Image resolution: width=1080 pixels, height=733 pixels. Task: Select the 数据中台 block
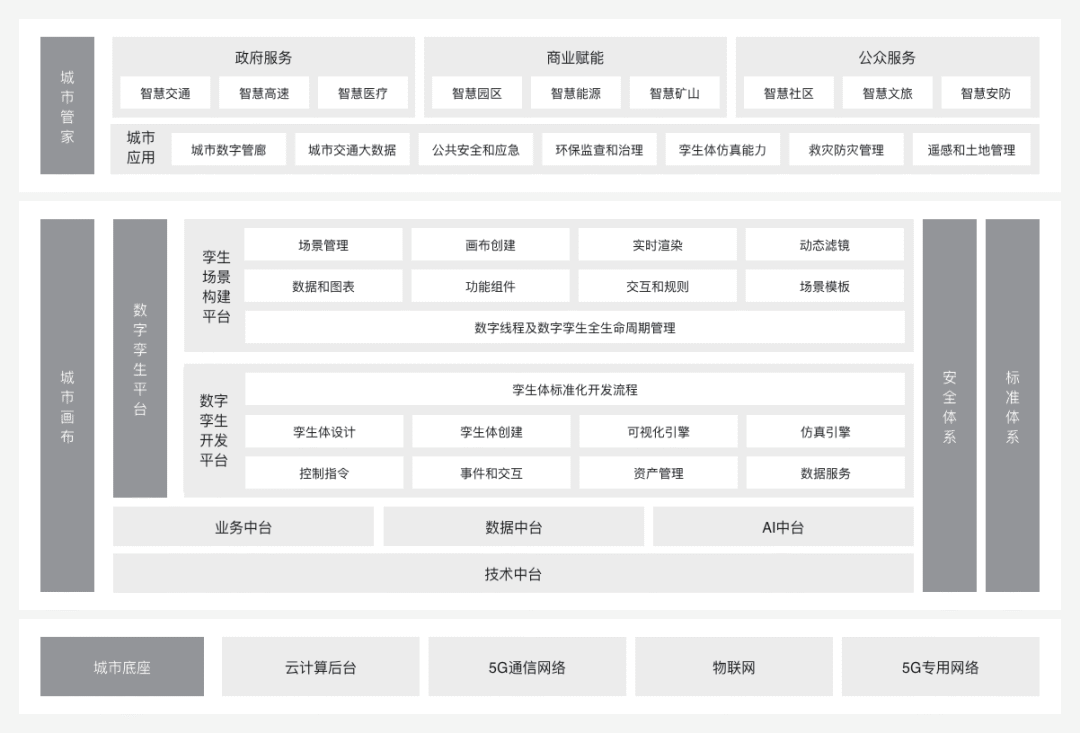(x=513, y=527)
